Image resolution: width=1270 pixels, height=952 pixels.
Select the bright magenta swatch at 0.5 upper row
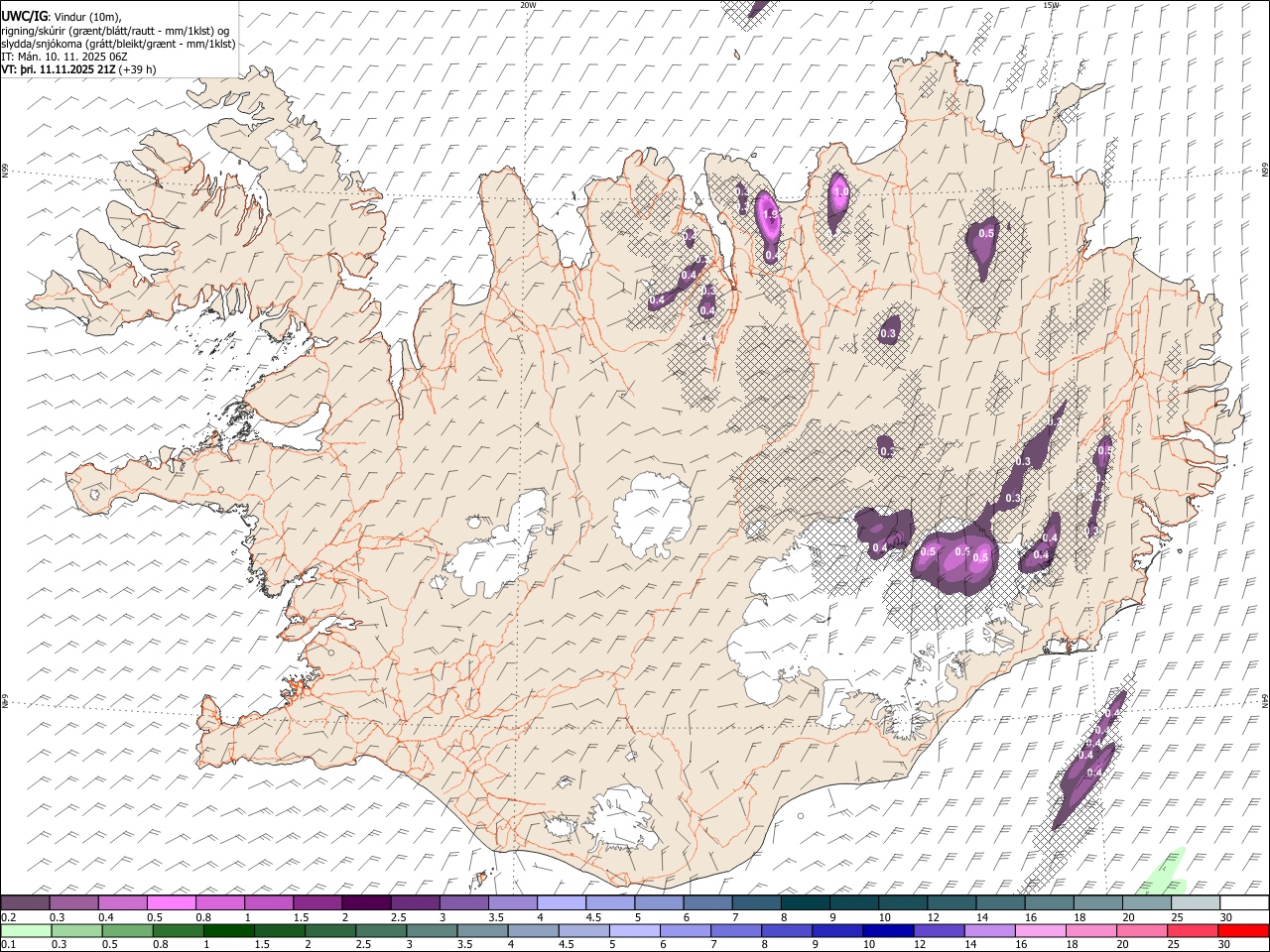171,903
